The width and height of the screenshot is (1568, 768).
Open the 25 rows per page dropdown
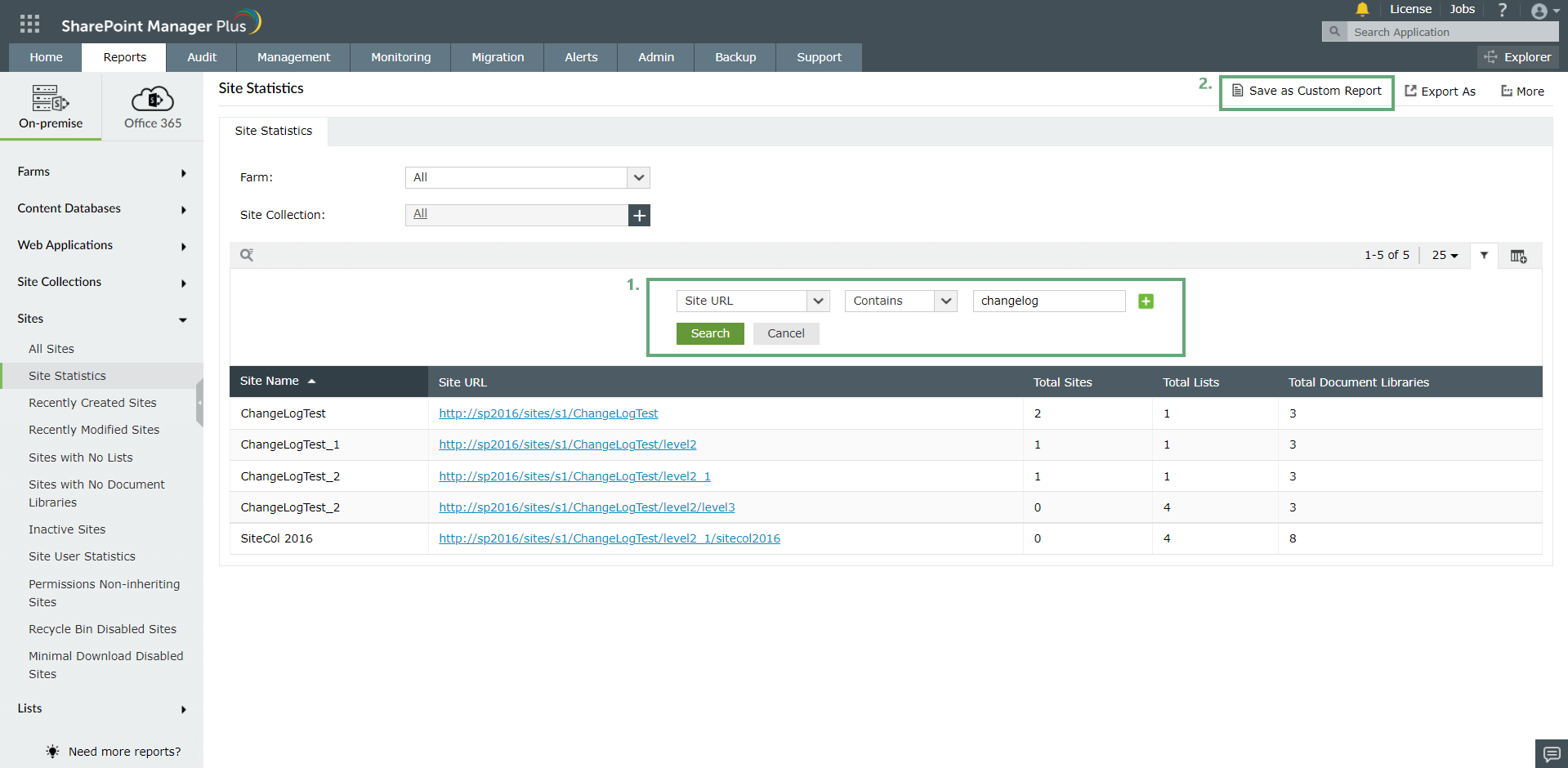(1444, 255)
